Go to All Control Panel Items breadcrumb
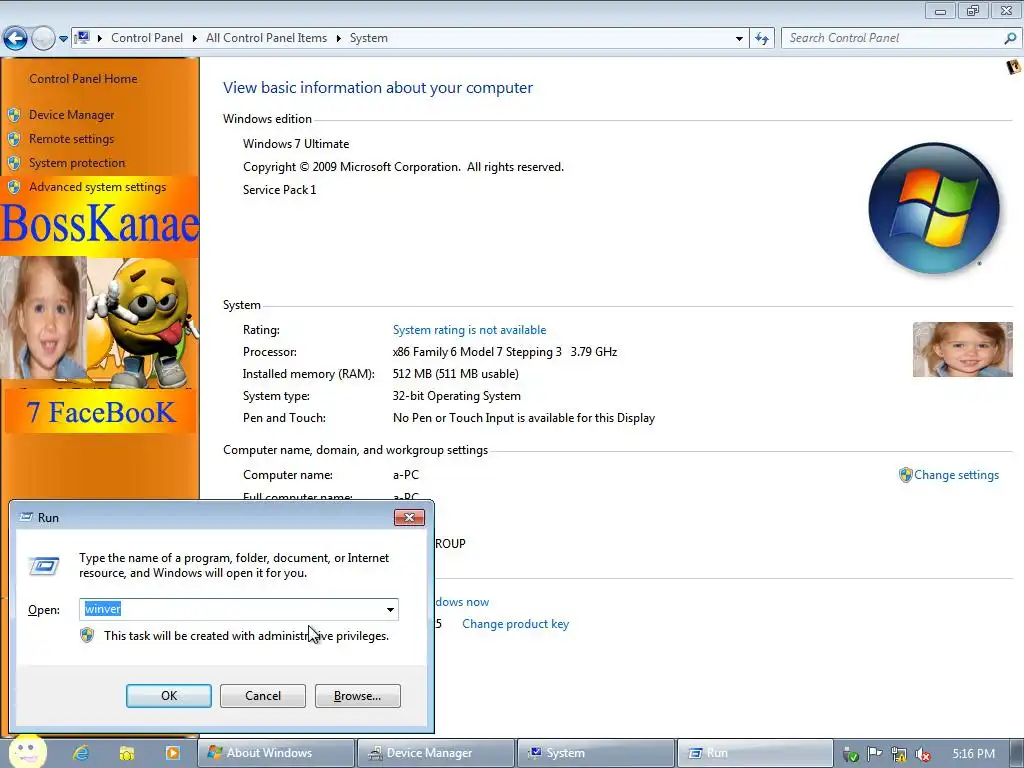Viewport: 1024px width, 768px height. pyautogui.click(x=266, y=38)
